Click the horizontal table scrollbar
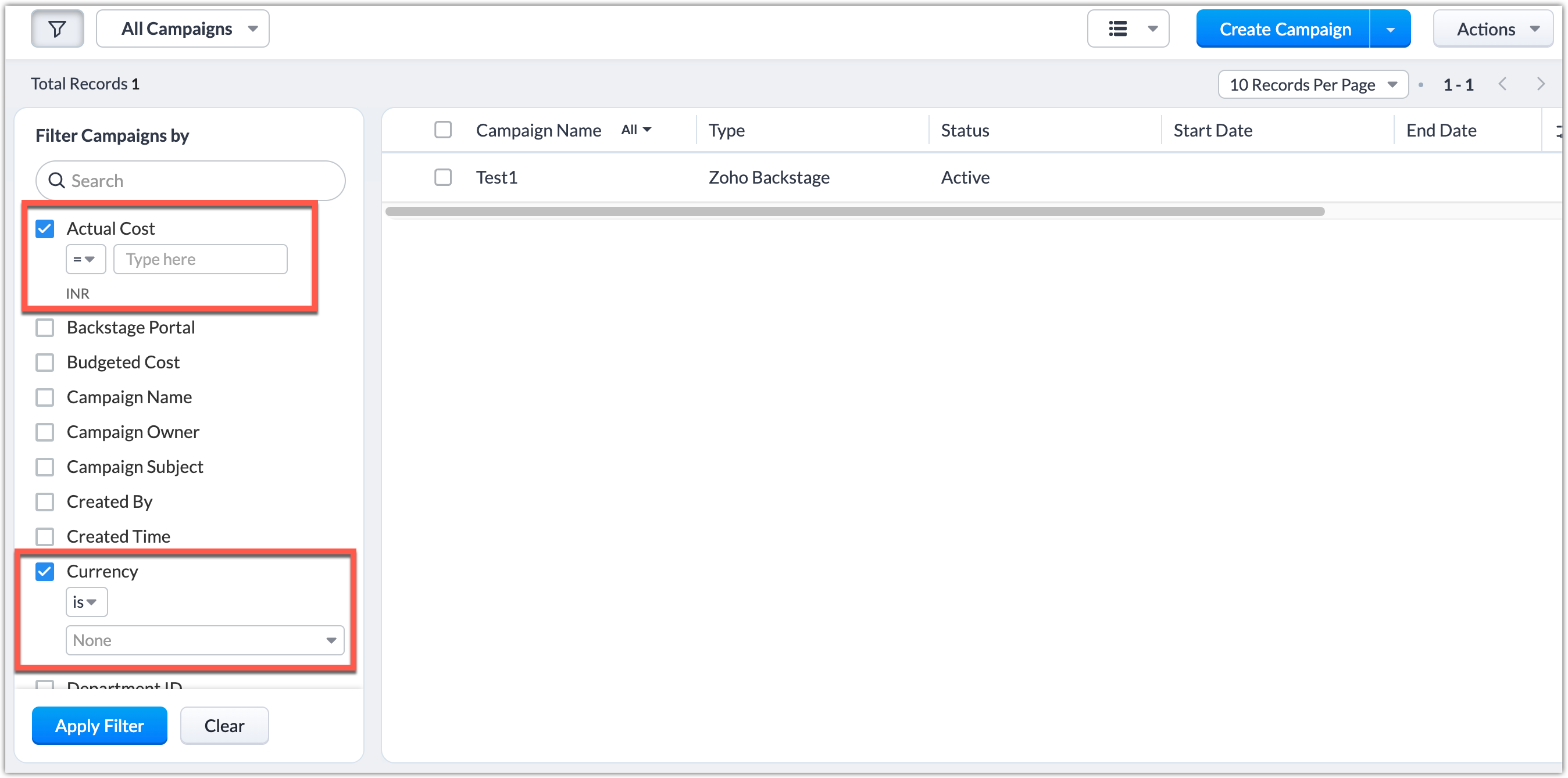 pos(854,211)
